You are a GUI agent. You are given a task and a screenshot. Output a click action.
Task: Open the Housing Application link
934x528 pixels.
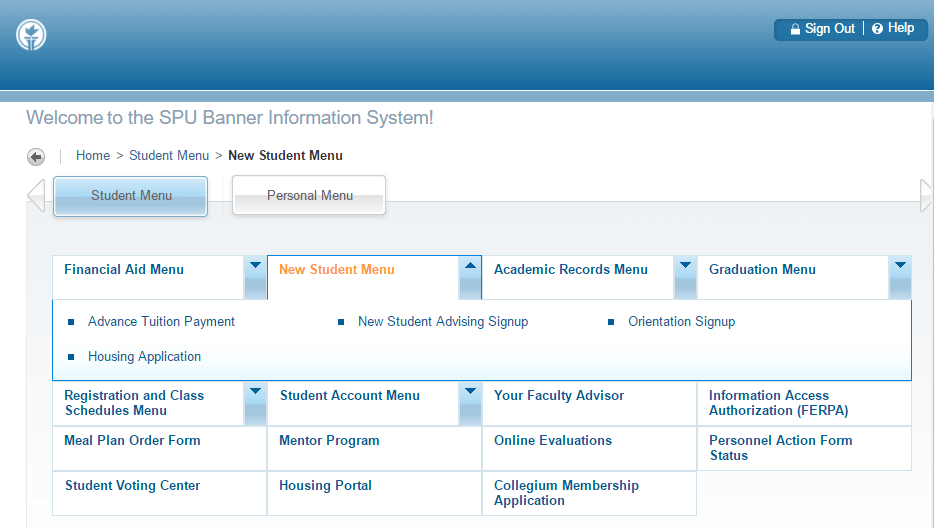pos(144,357)
